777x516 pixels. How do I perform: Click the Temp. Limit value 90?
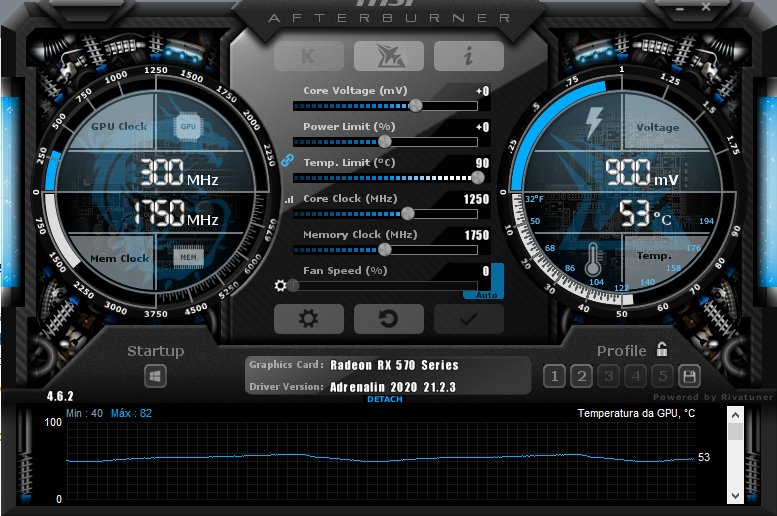pyautogui.click(x=482, y=163)
